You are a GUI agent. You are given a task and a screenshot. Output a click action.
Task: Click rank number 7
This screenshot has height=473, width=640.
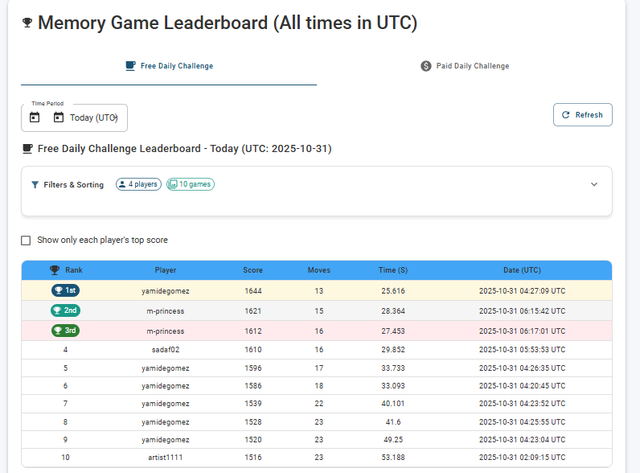(x=65, y=403)
